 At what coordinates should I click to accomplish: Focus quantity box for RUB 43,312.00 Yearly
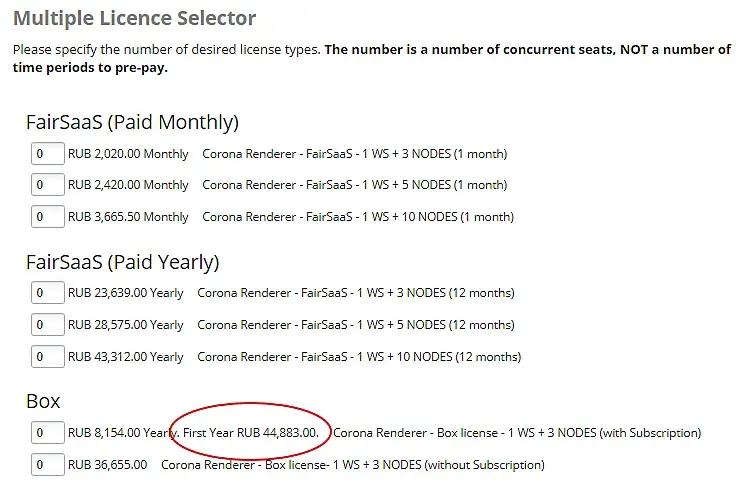point(48,357)
